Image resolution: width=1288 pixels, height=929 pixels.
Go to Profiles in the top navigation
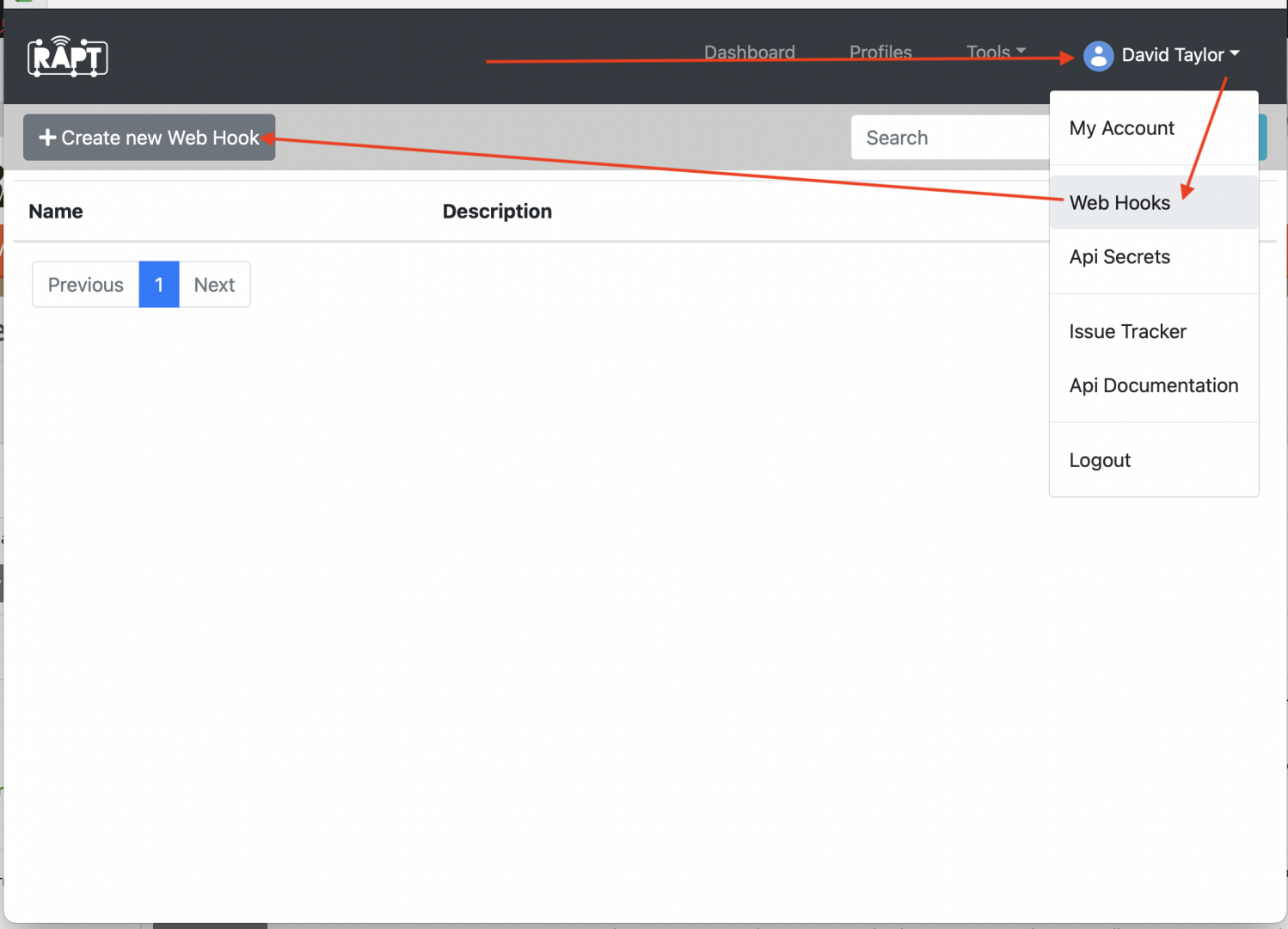click(880, 52)
